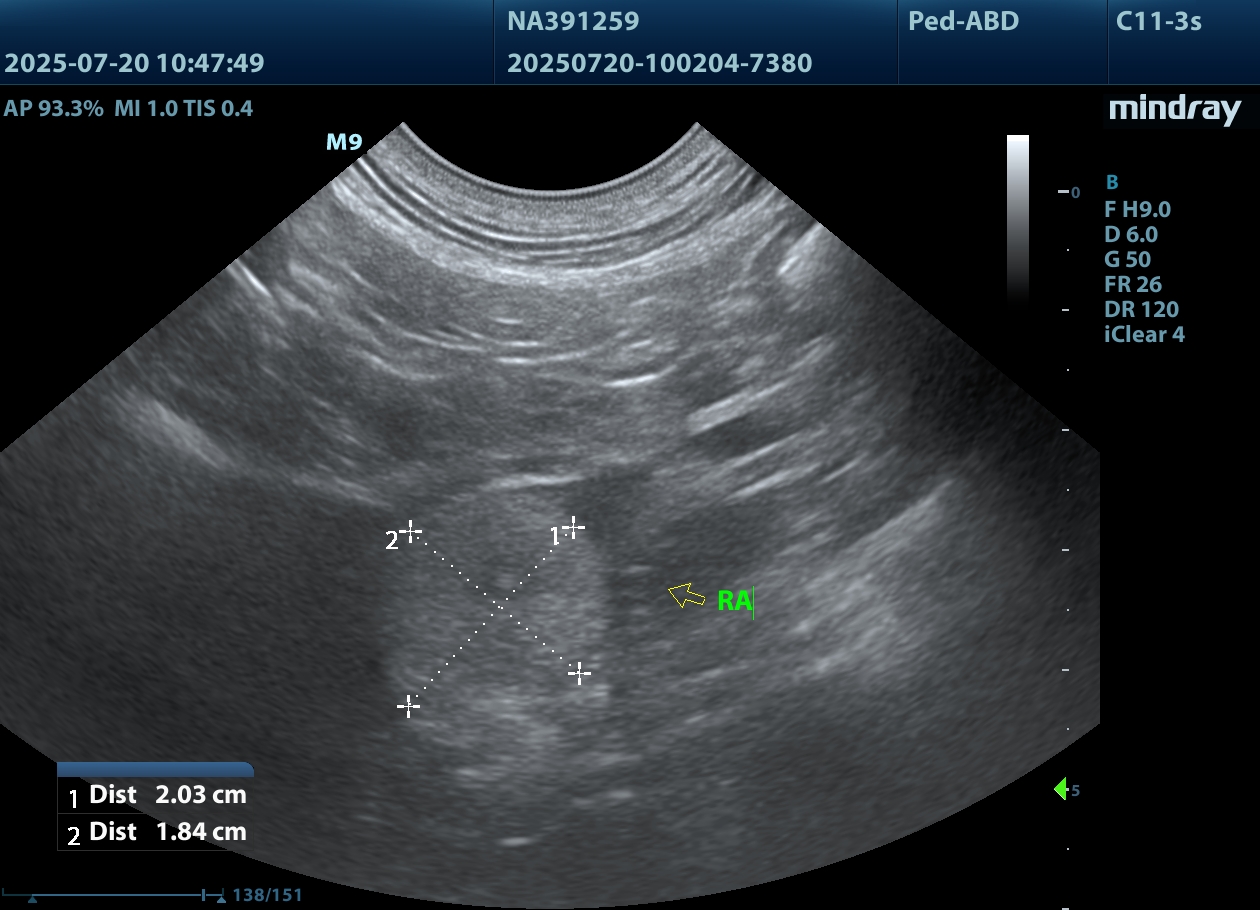Click the mindray logo

click(1174, 110)
